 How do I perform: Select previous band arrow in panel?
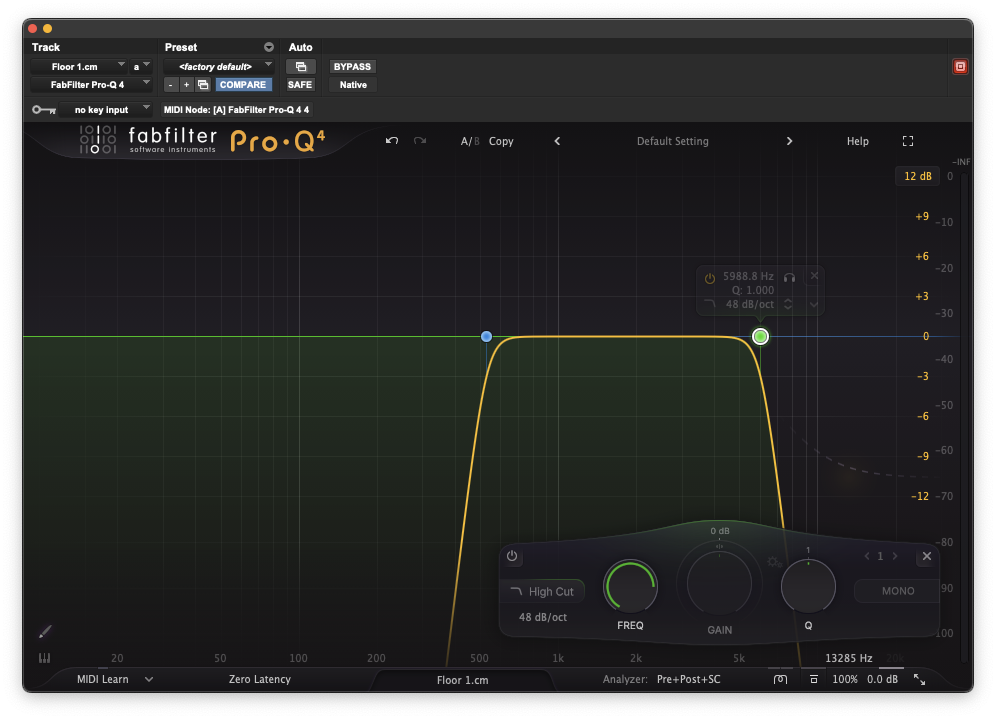click(867, 556)
